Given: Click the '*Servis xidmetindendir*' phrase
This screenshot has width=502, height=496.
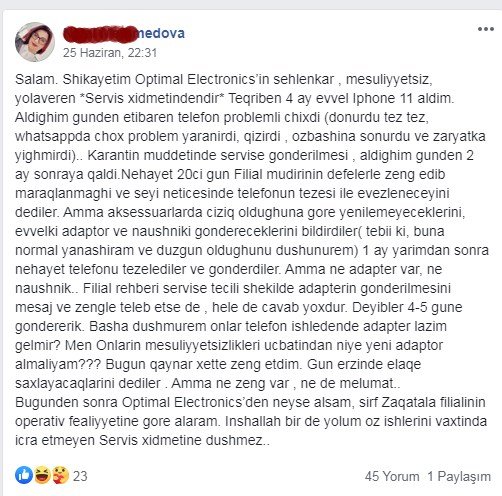Looking at the screenshot, I should point(152,98).
